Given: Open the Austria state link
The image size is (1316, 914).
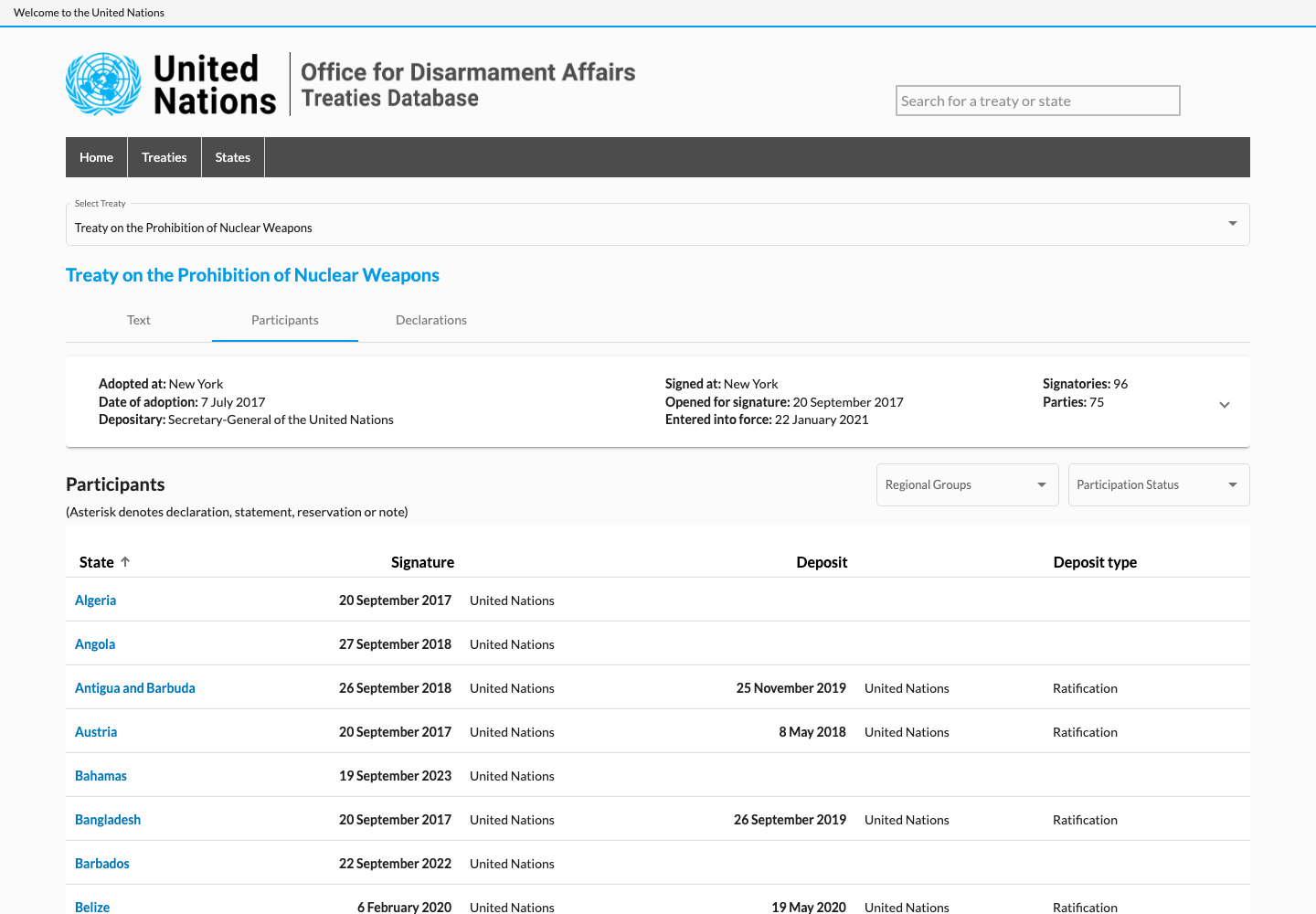Looking at the screenshot, I should tap(96, 732).
